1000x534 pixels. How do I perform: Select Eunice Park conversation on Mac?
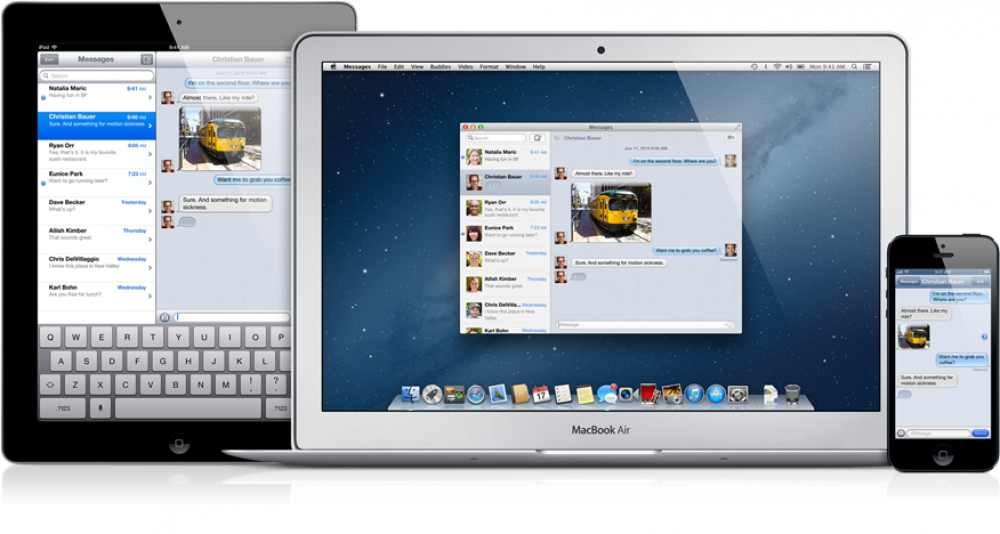(x=505, y=234)
